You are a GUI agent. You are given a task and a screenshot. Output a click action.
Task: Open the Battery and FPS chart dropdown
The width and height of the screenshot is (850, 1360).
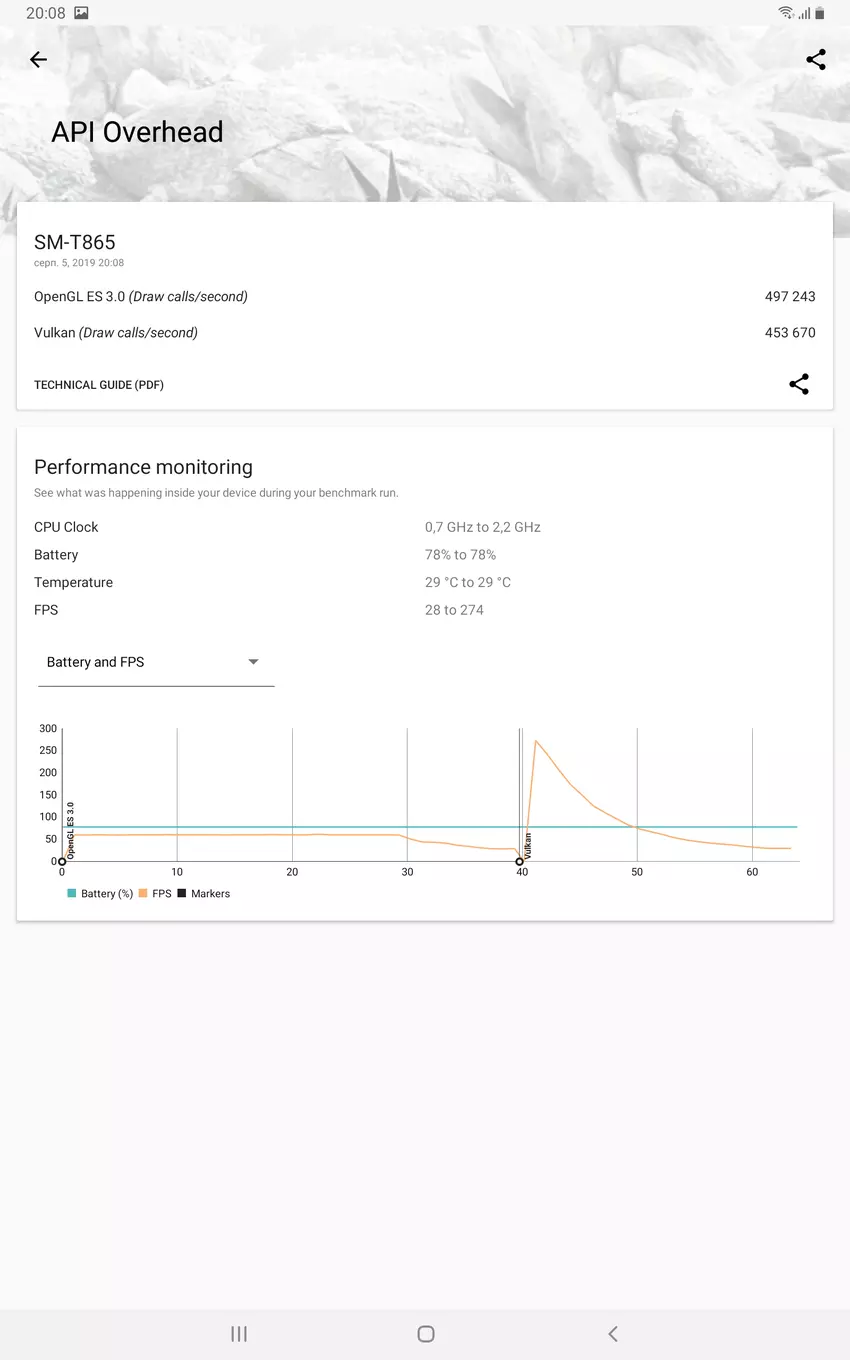click(155, 662)
